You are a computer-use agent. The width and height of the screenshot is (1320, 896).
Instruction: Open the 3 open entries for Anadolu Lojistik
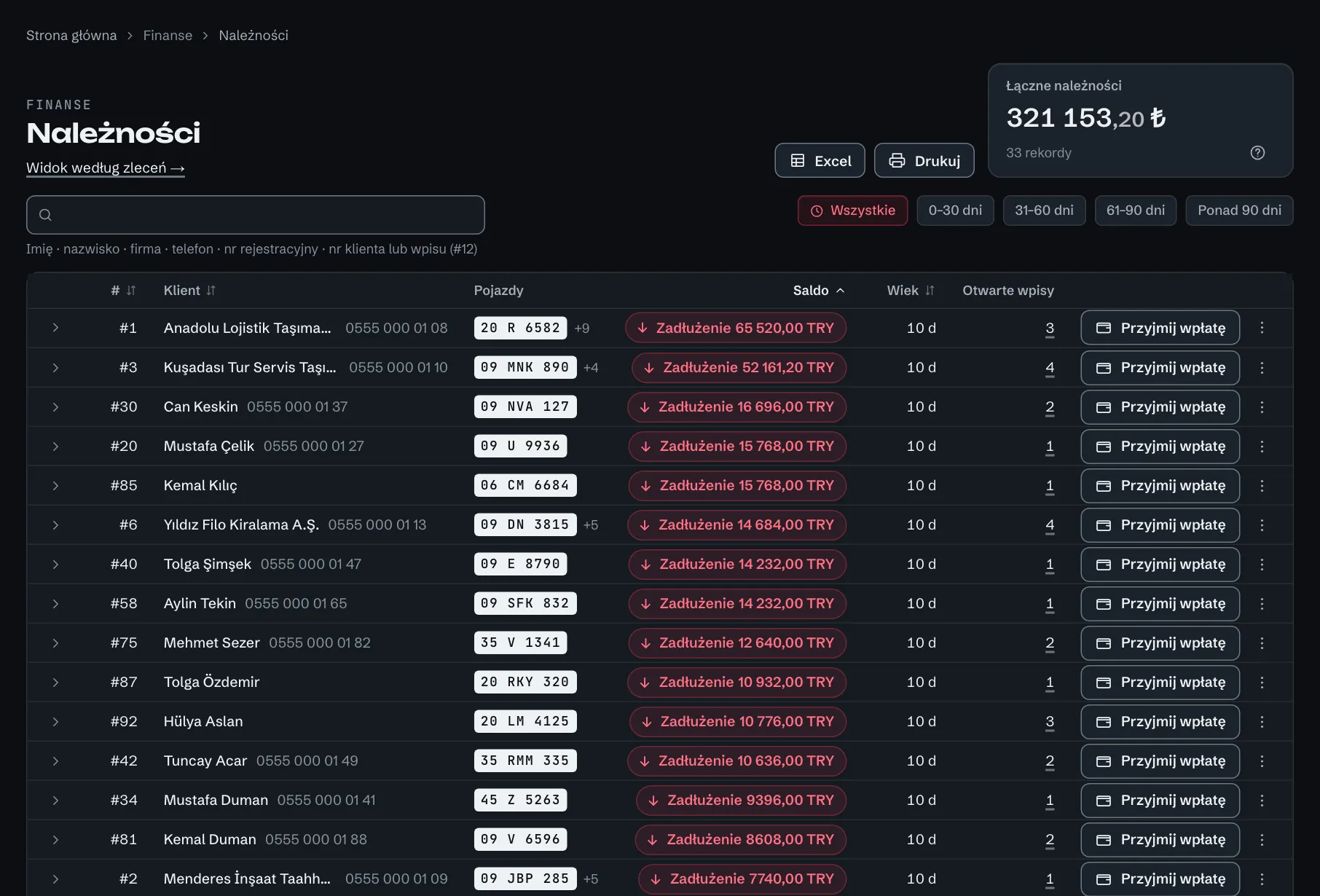point(1050,328)
